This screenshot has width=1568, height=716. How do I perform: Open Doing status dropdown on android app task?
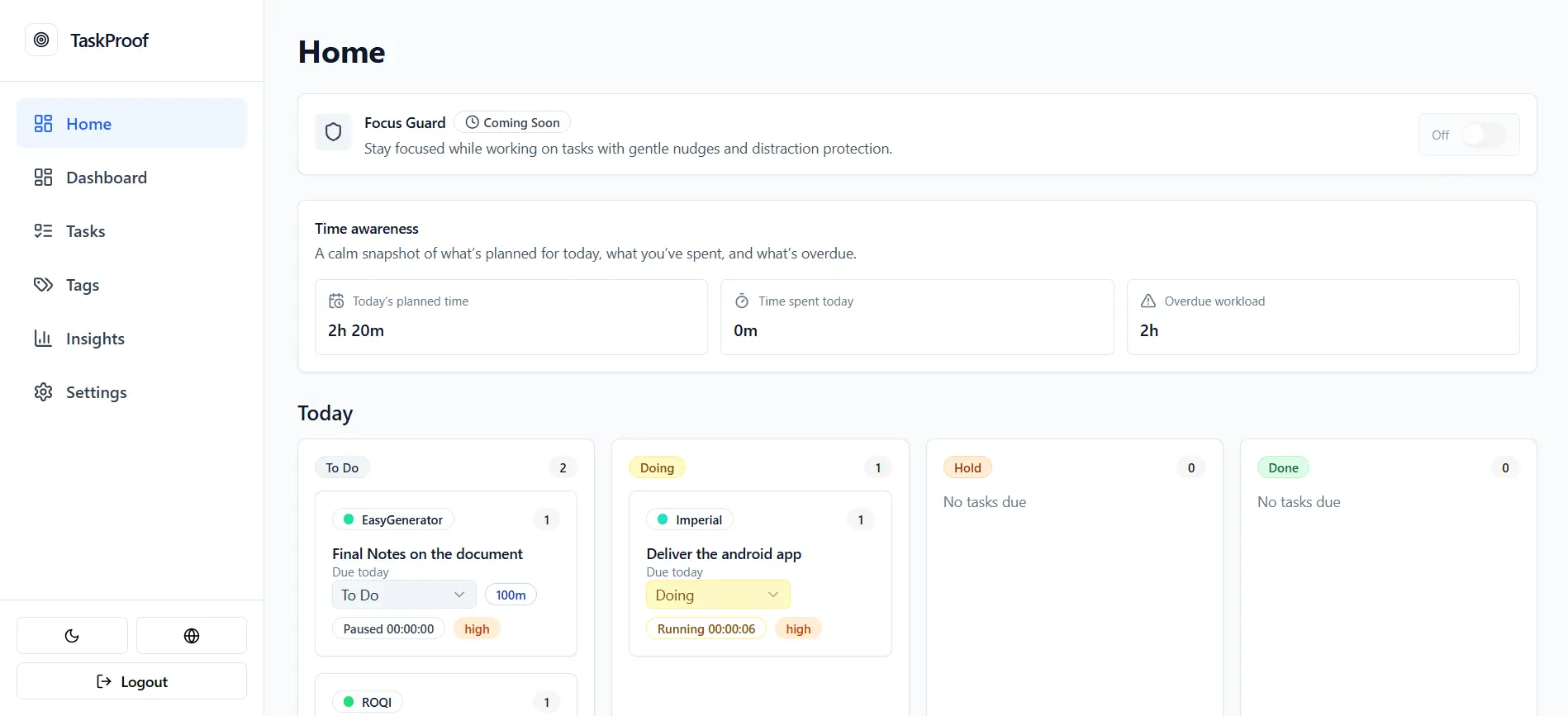coord(718,595)
